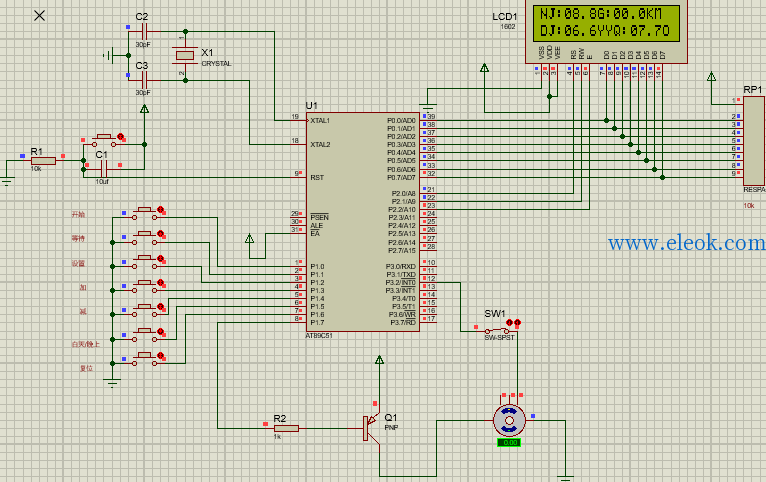Select the power terminal left of RP1
766x482 pixels.
pyautogui.click(x=712, y=77)
